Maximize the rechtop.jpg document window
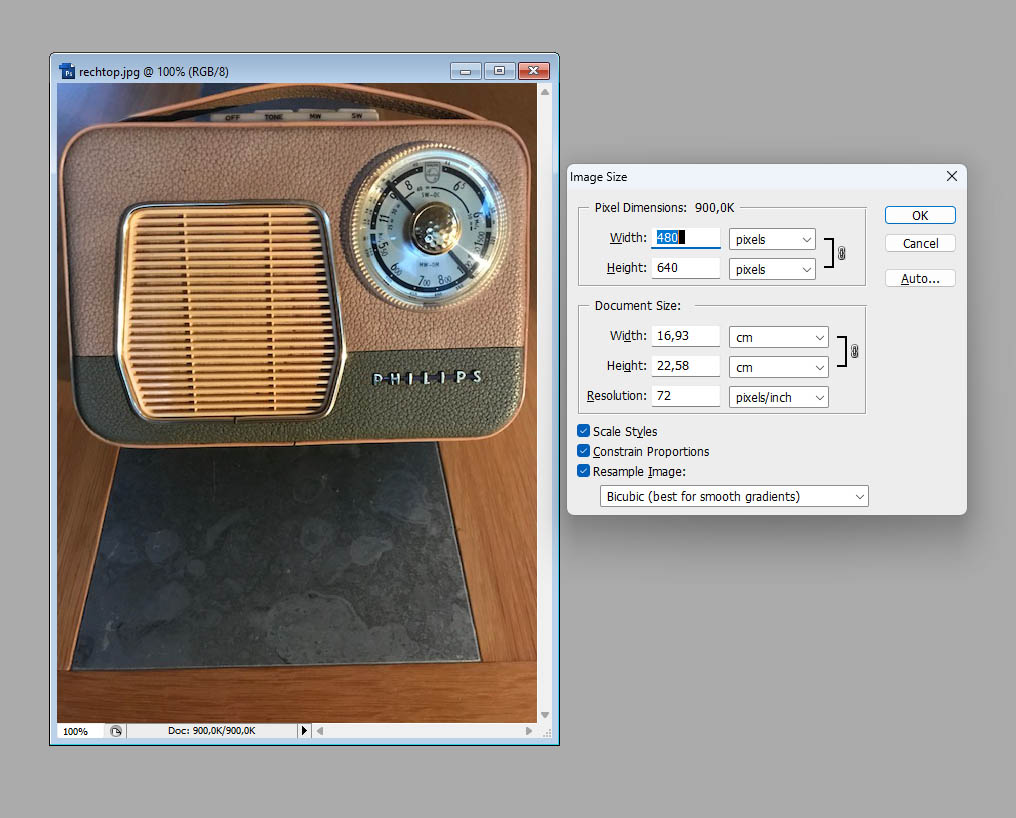 pos(499,71)
